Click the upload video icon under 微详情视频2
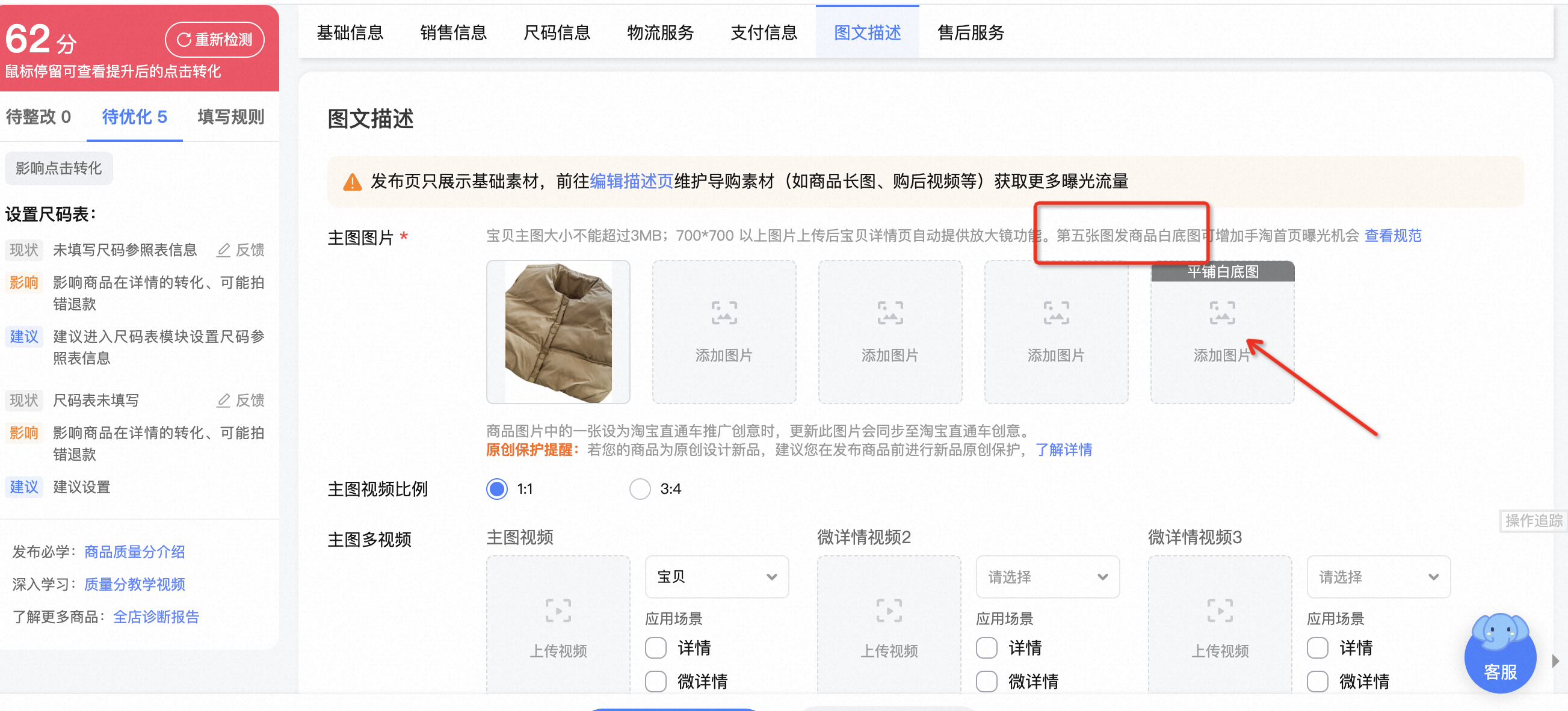1568x711 pixels. tap(889, 610)
